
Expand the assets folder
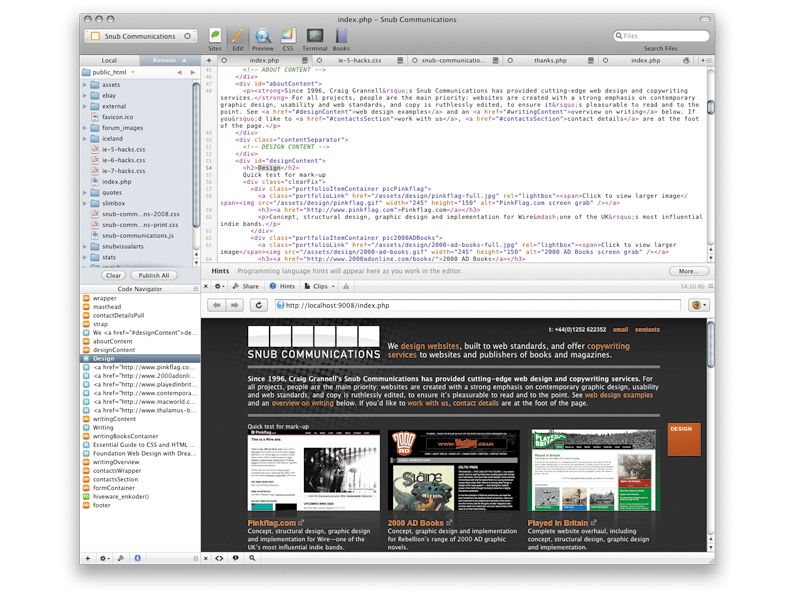pos(85,85)
